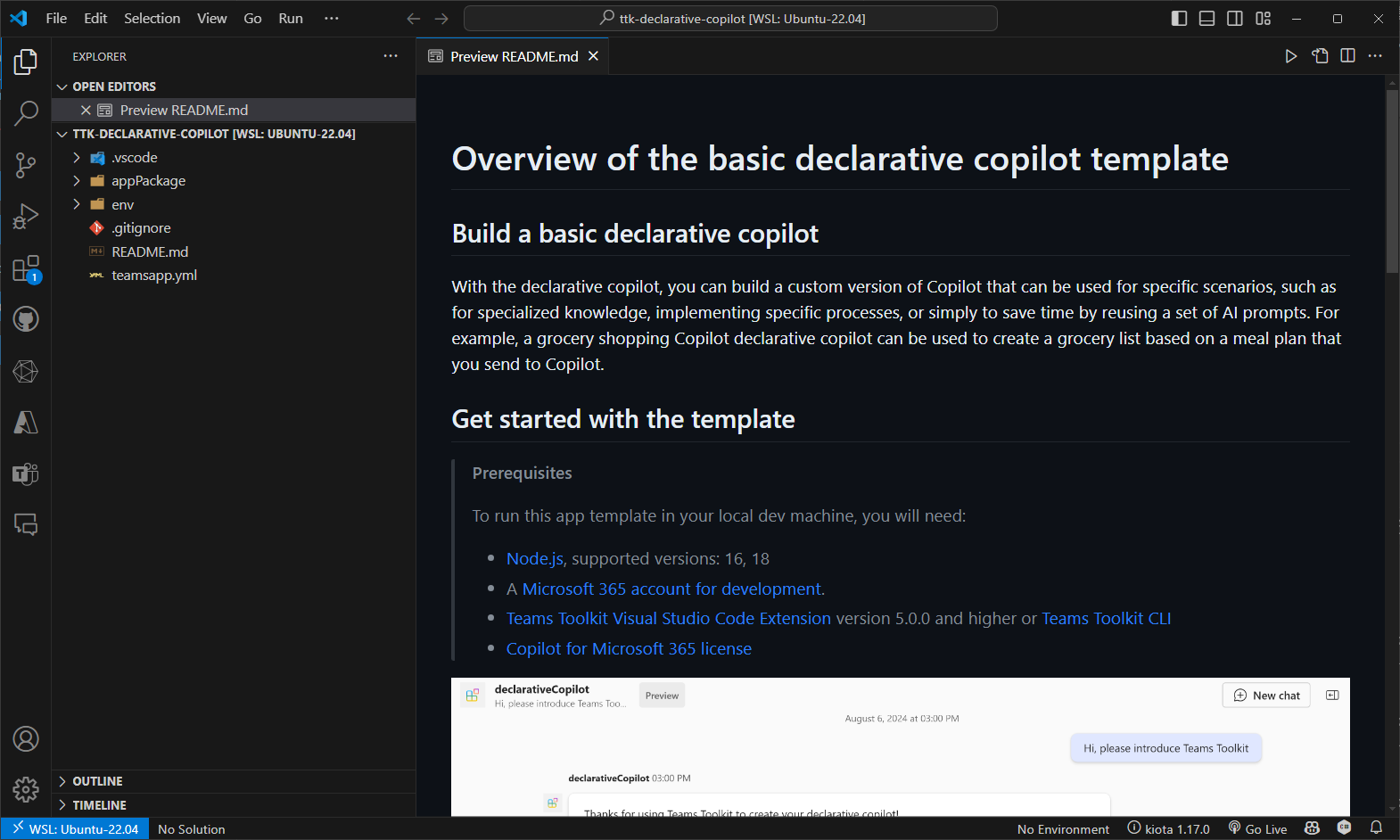
Task: Click Copilot status icon in status bar
Action: (x=1312, y=828)
